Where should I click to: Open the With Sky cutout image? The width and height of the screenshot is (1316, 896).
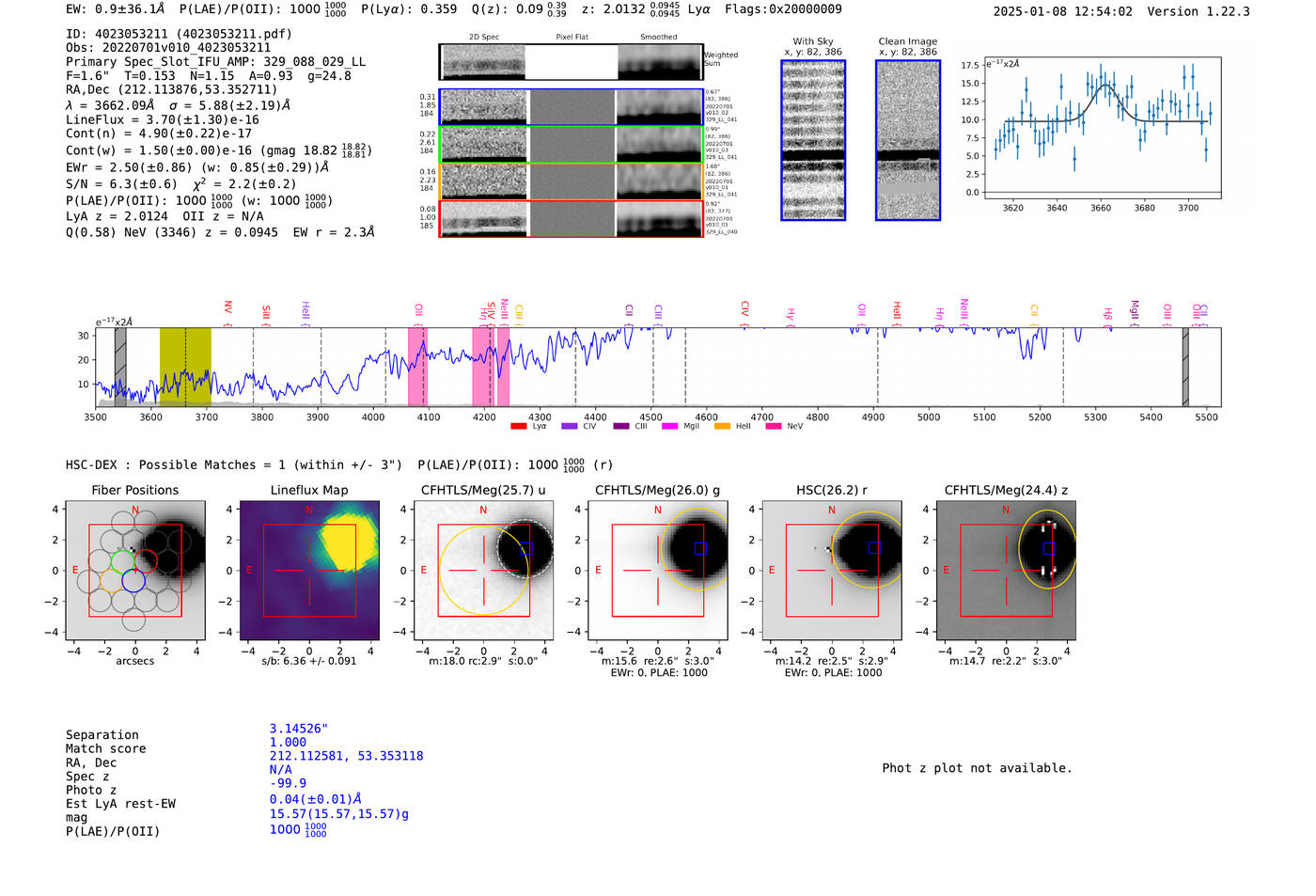[x=813, y=140]
